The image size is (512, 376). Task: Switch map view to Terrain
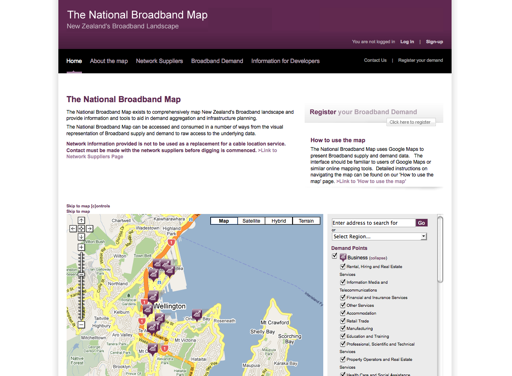click(306, 221)
